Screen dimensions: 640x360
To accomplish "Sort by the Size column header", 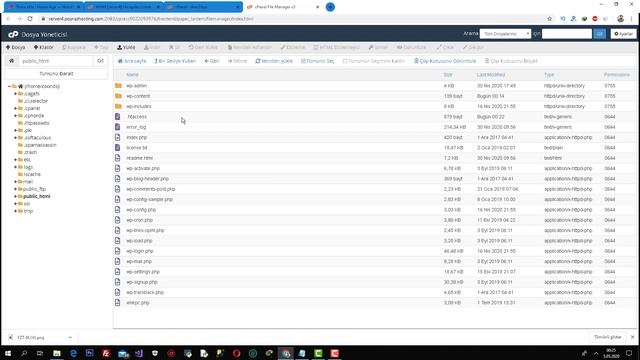I will pyautogui.click(x=448, y=75).
